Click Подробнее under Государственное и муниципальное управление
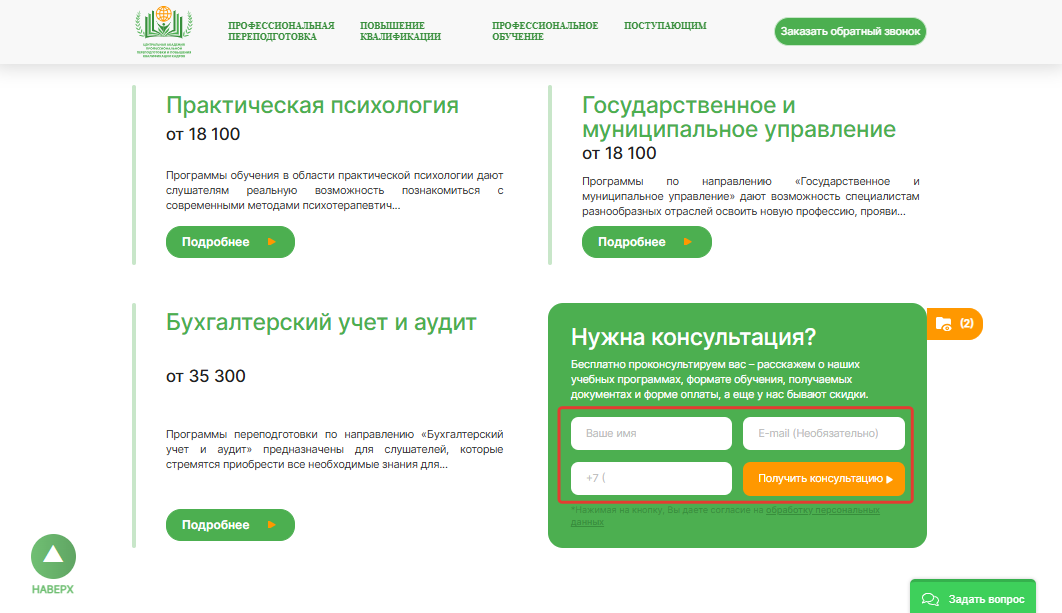The height and width of the screenshot is (613, 1062). (x=647, y=242)
